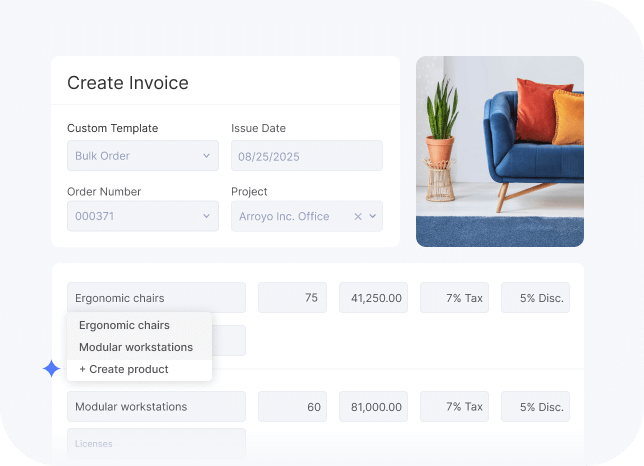Click the + Create product option
This screenshot has width=644, height=466.
tap(124, 369)
